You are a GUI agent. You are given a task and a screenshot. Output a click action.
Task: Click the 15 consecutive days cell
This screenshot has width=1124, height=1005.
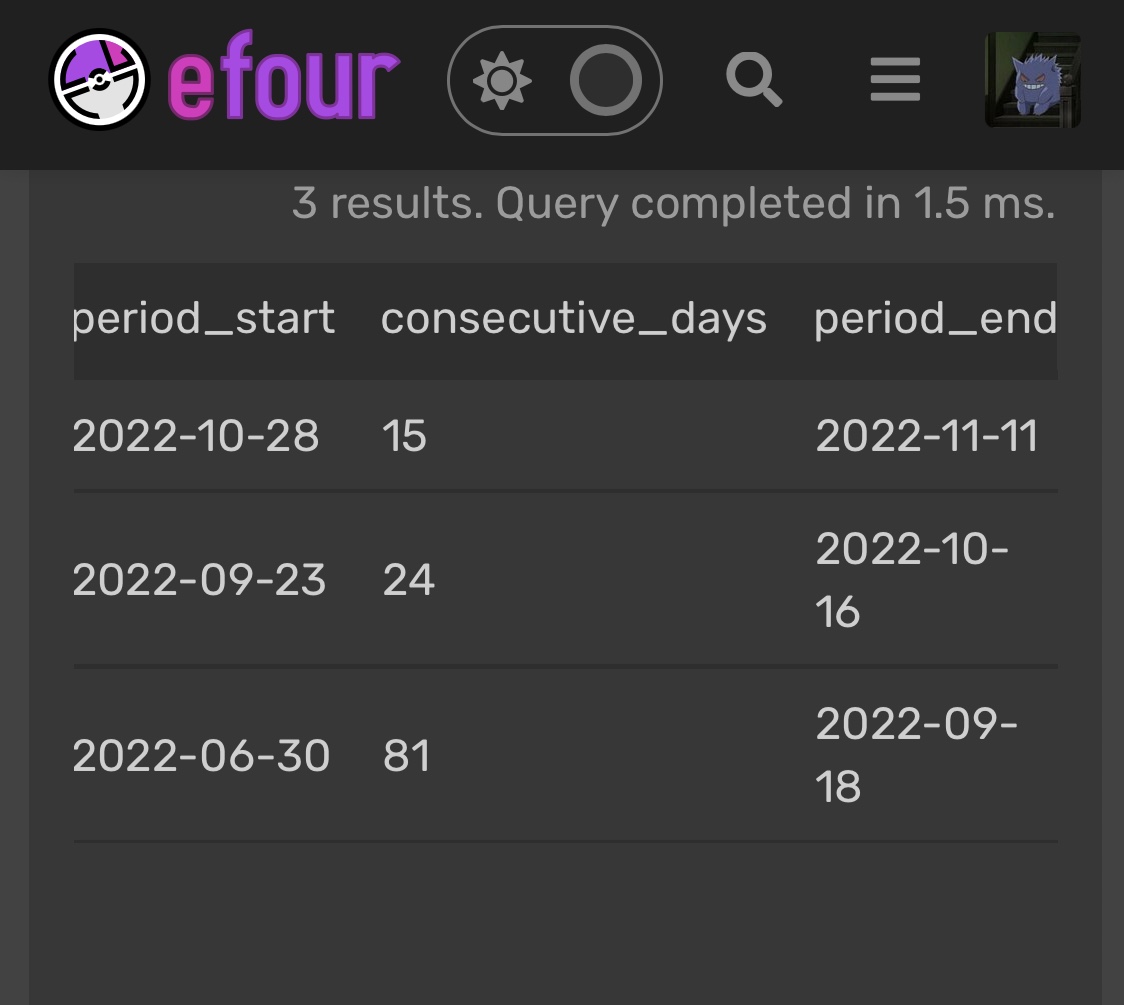404,436
